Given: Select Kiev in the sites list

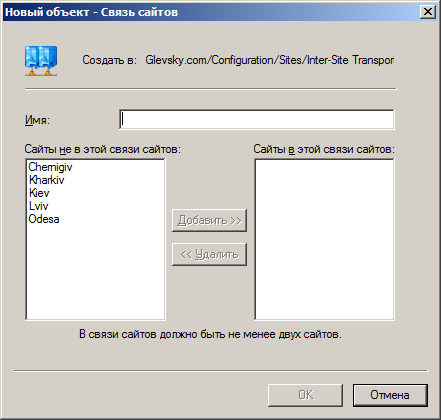Looking at the screenshot, I should coord(39,193).
